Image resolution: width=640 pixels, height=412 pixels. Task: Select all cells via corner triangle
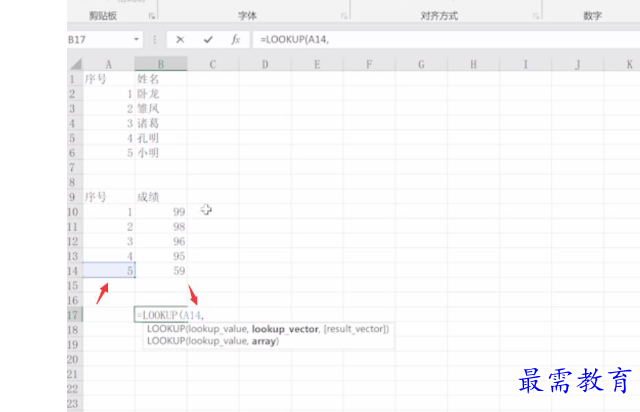click(76, 64)
